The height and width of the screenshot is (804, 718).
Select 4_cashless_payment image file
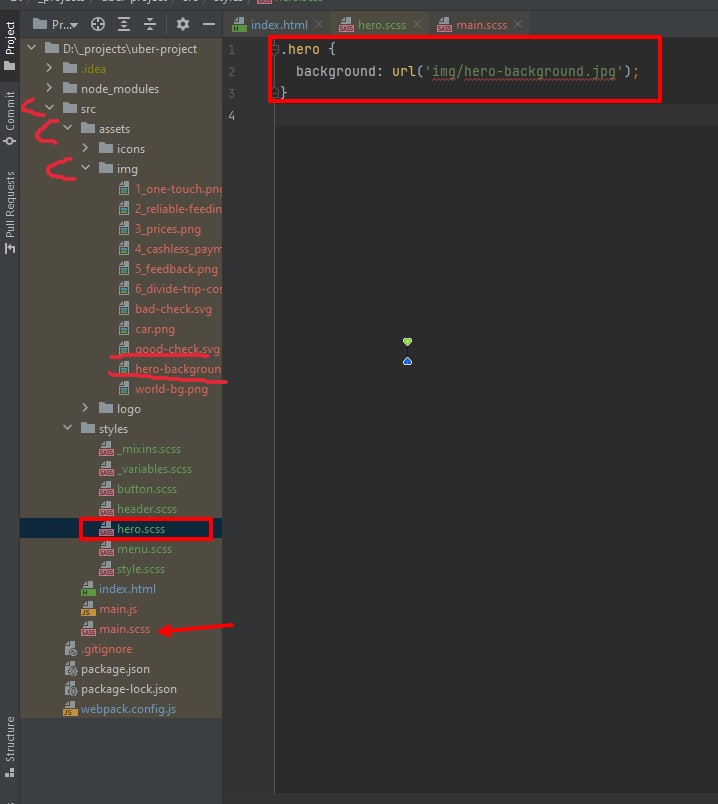171,249
